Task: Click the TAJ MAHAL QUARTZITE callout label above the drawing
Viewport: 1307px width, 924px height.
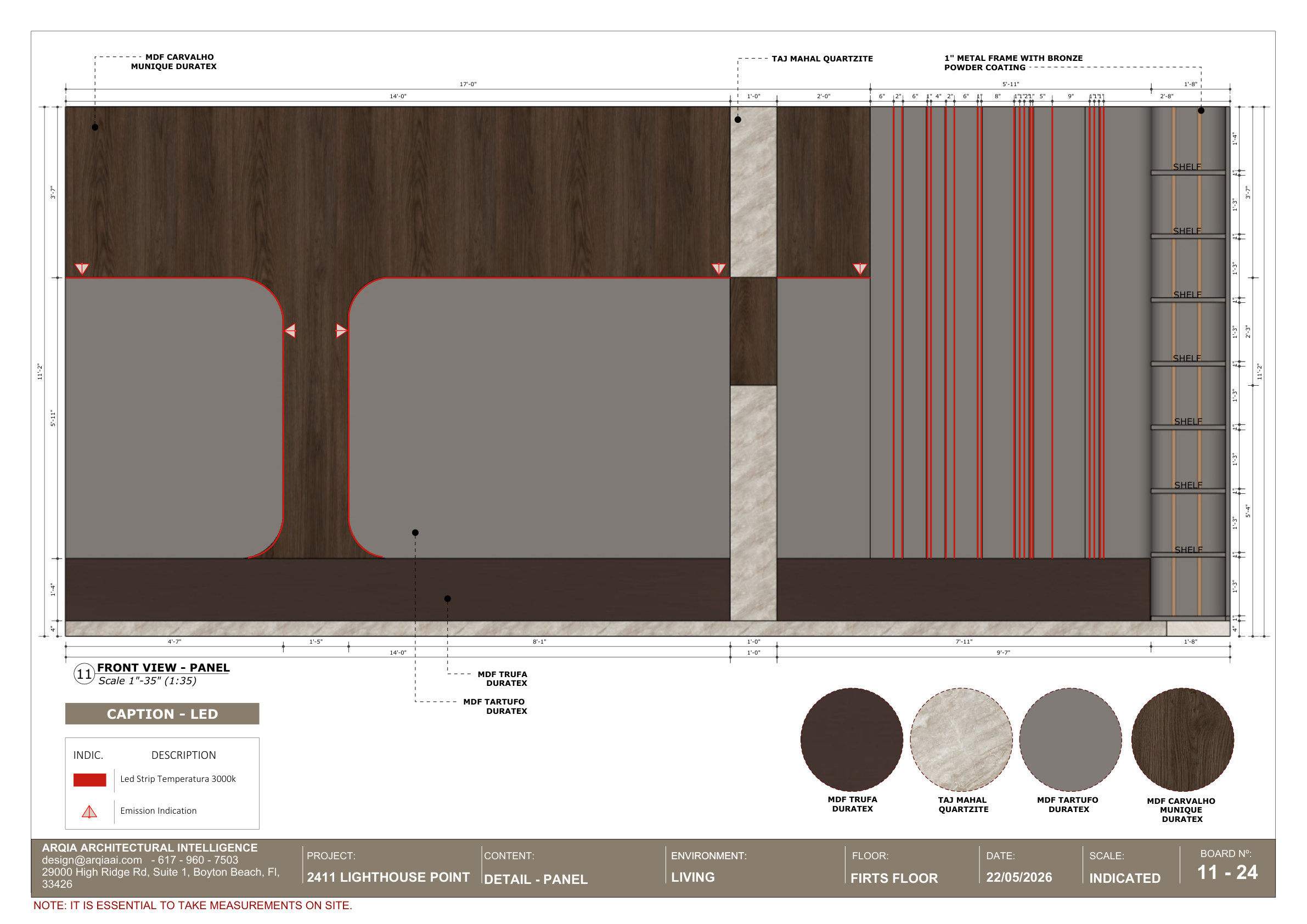Action: [x=822, y=59]
